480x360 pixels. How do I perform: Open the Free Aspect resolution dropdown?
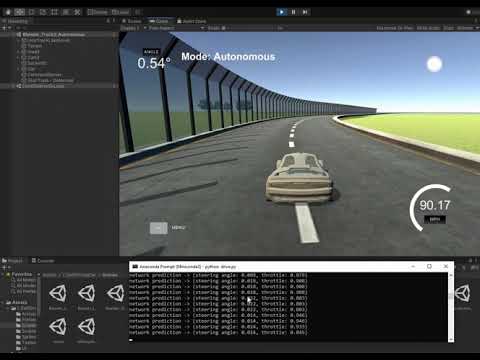[x=176, y=28]
